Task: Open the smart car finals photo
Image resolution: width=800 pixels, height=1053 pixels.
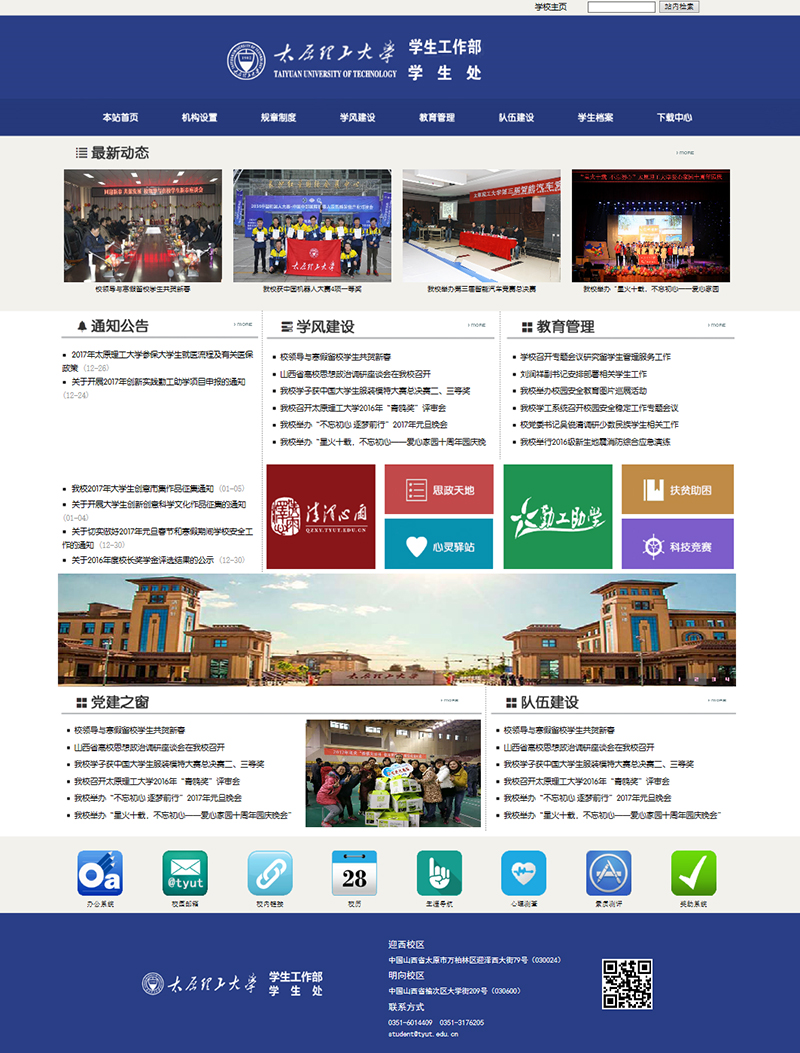Action: point(482,226)
